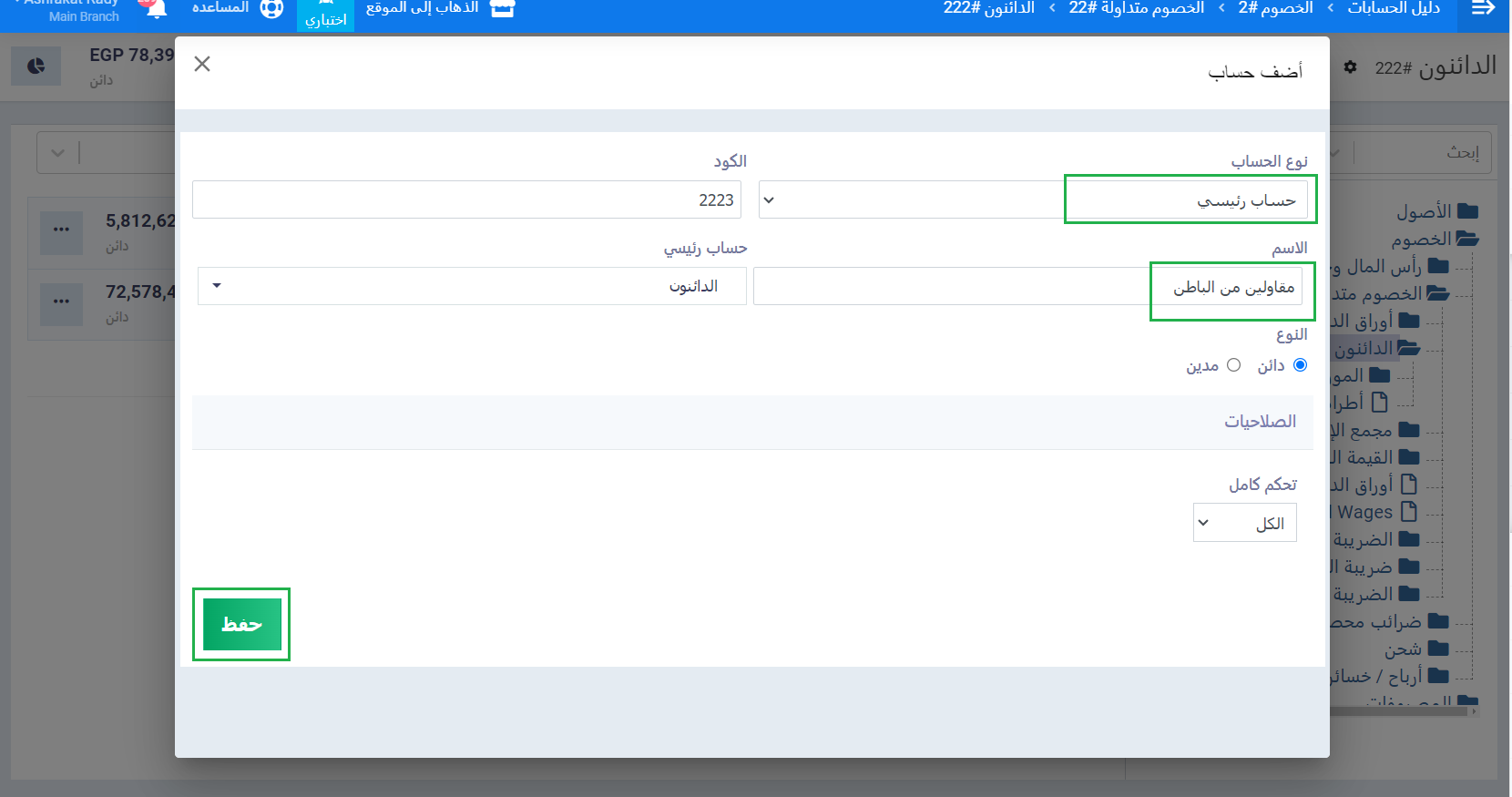Screen dimensions: 1512x797
Task: Open دليل الحسابات breadcrumb link
Action: [x=1394, y=8]
